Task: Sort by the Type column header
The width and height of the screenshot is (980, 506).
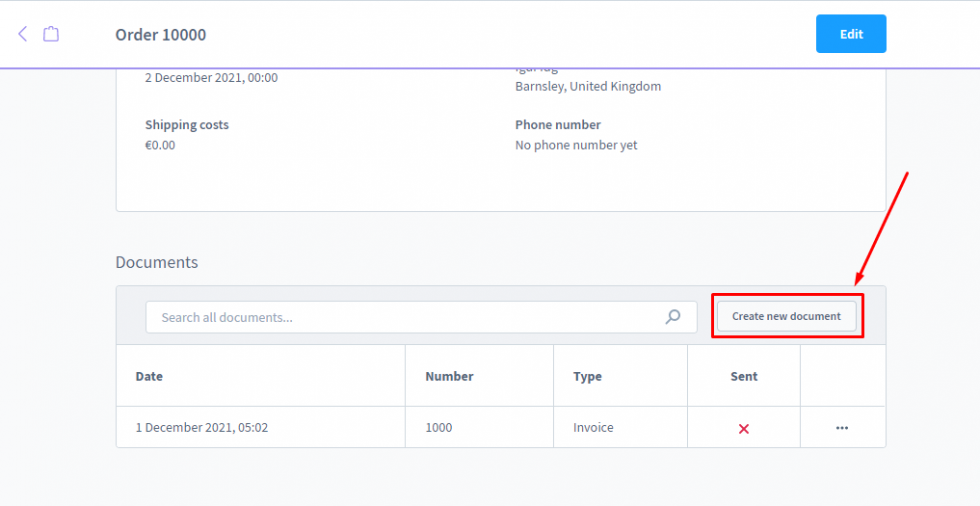Action: coord(587,377)
